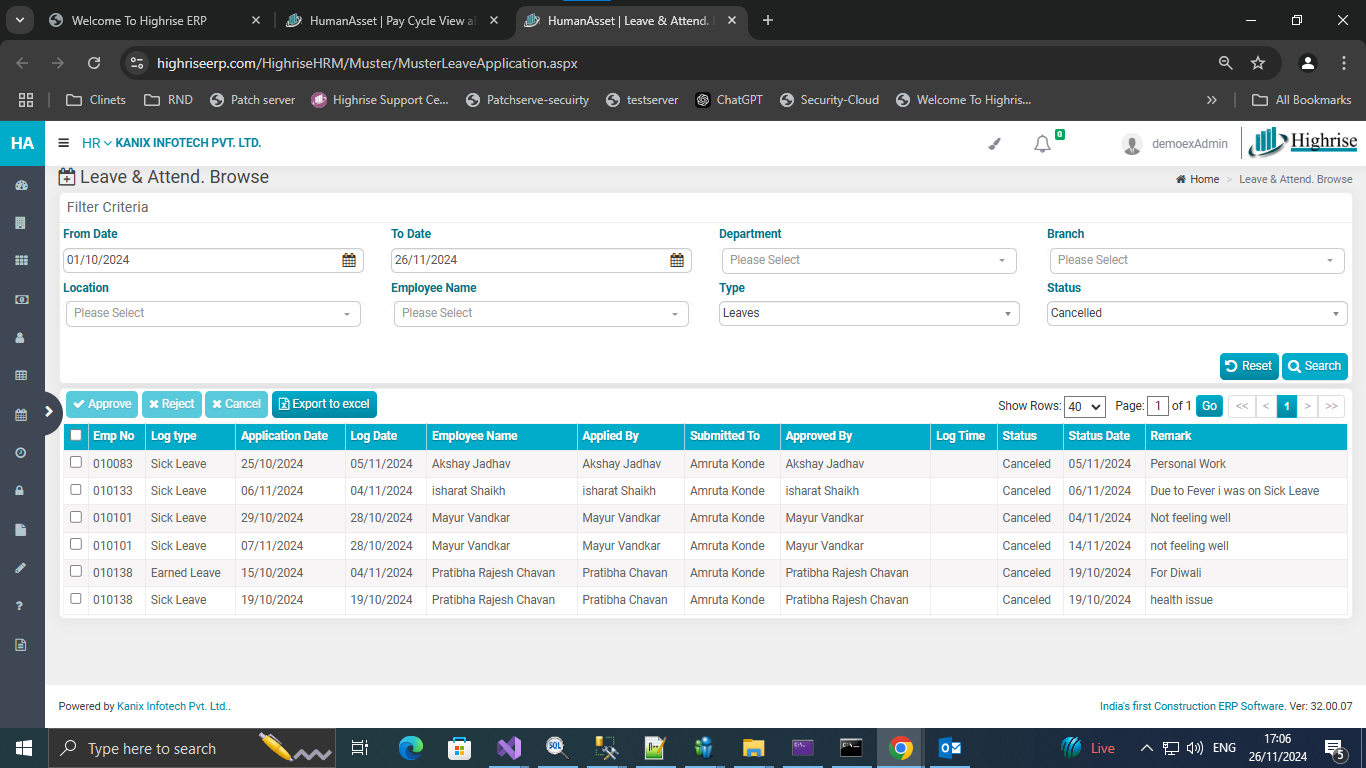This screenshot has height=768, width=1366.
Task: Open Microsoft Edge from the taskbar
Action: point(411,748)
